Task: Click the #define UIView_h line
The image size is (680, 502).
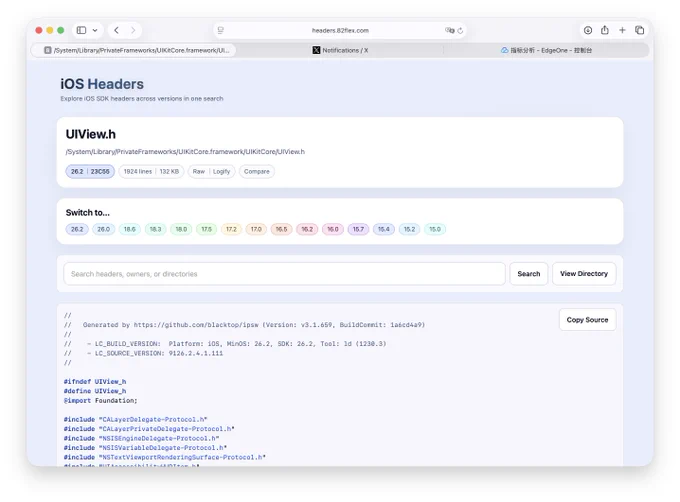Action: pyautogui.click(x=95, y=391)
